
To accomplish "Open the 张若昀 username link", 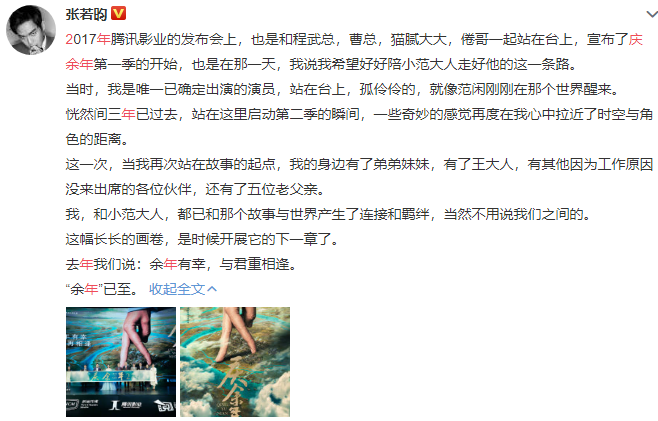I will 86,14.
